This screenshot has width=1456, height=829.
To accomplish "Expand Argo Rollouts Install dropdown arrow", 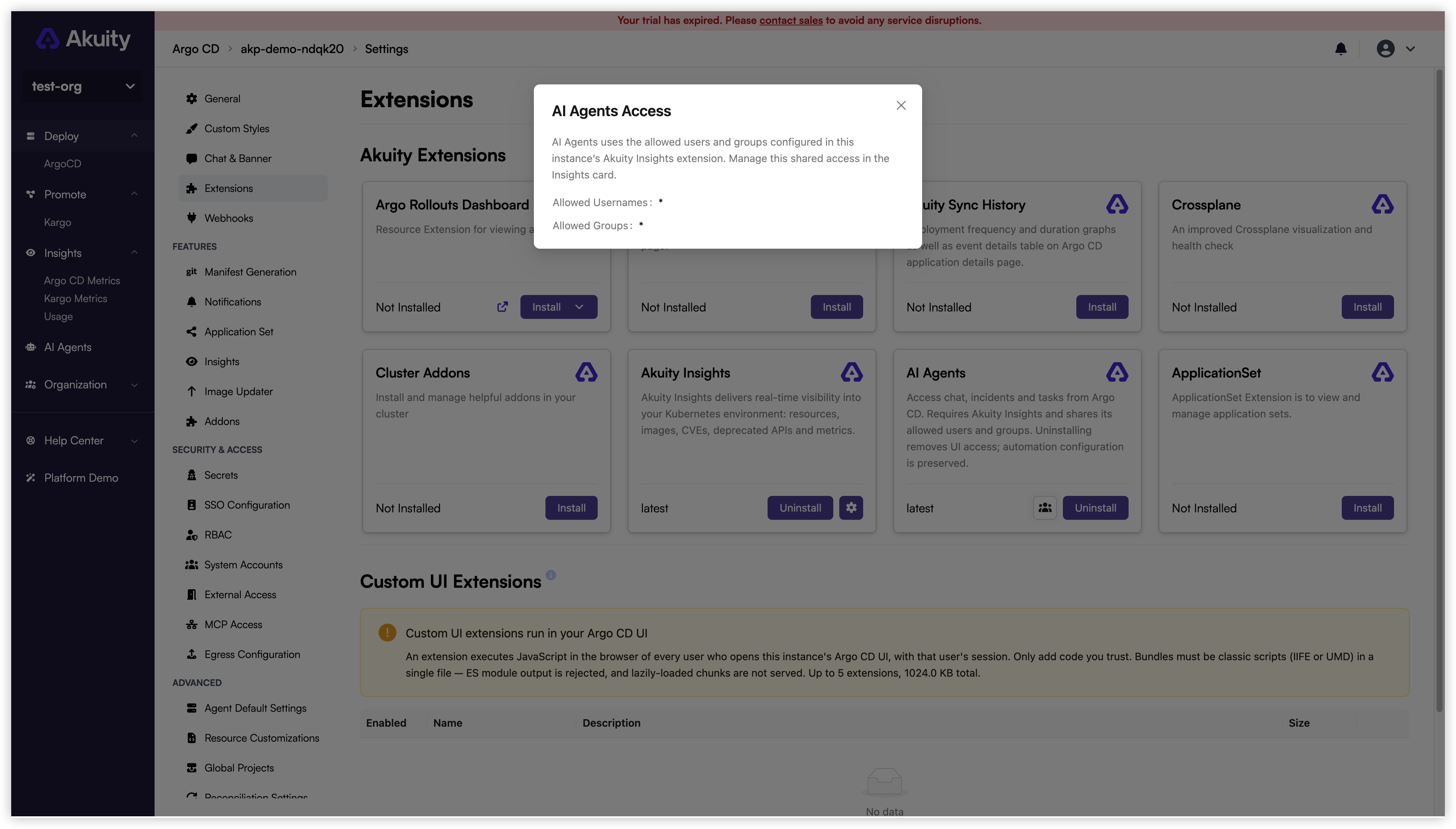I will (579, 307).
